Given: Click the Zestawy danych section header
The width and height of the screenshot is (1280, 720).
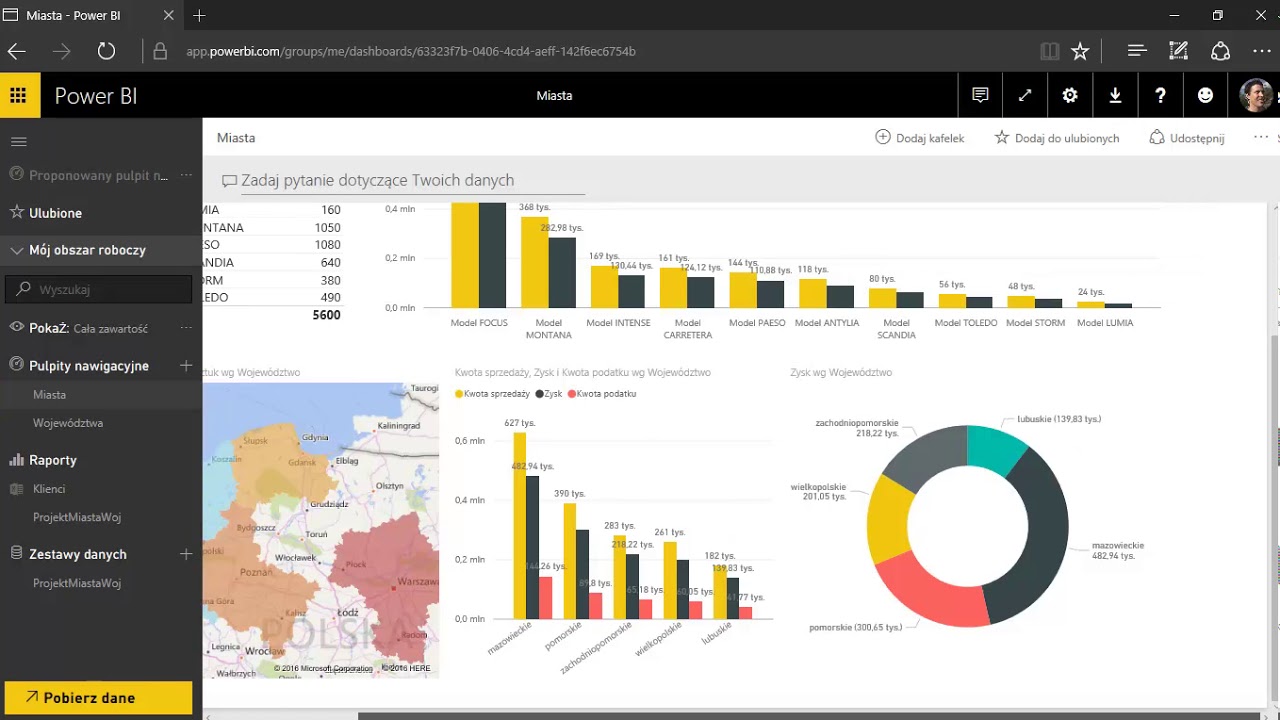Looking at the screenshot, I should (x=78, y=554).
